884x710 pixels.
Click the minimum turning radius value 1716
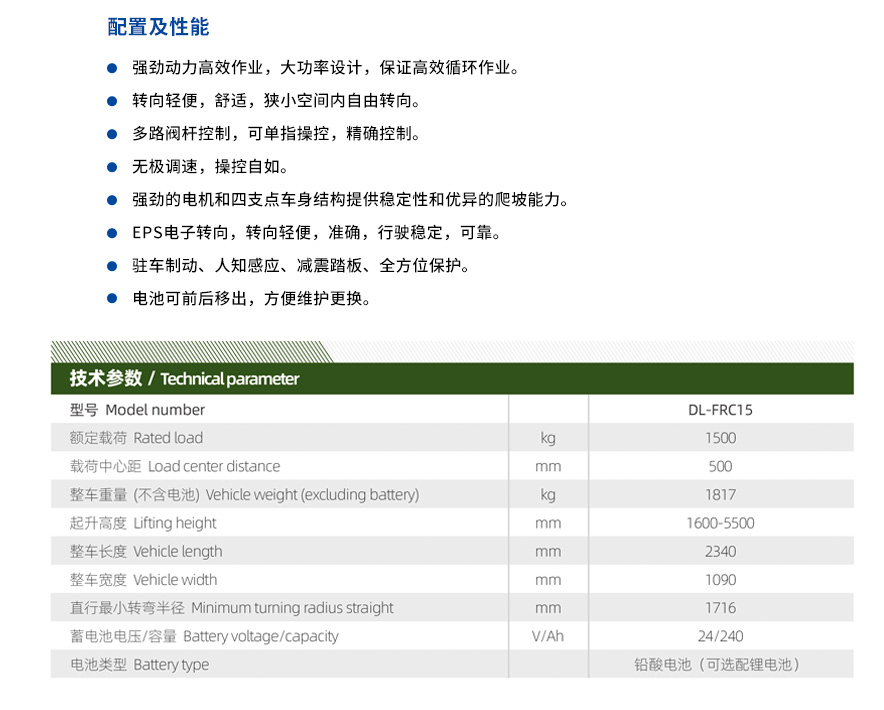[721, 608]
